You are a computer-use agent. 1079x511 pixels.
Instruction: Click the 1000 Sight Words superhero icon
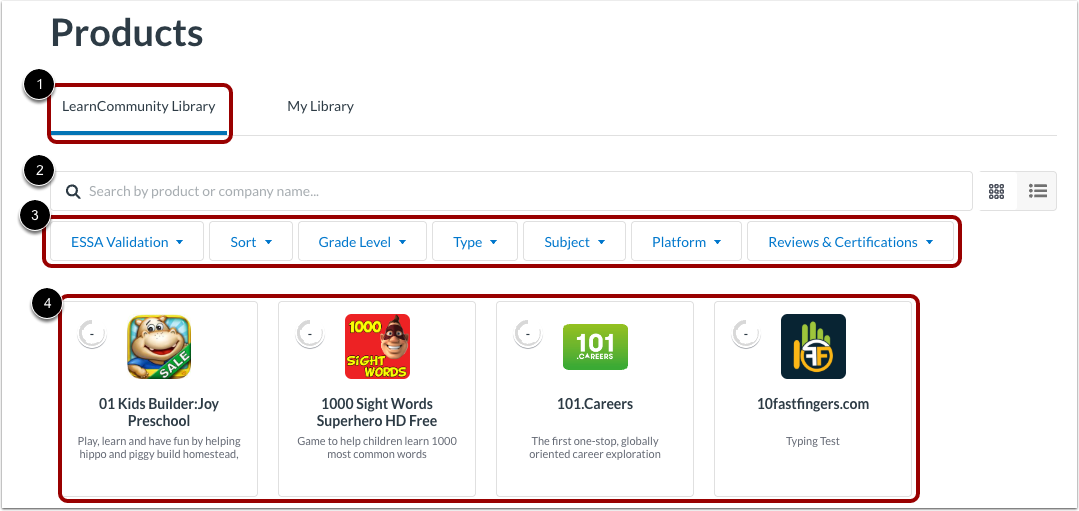377,347
